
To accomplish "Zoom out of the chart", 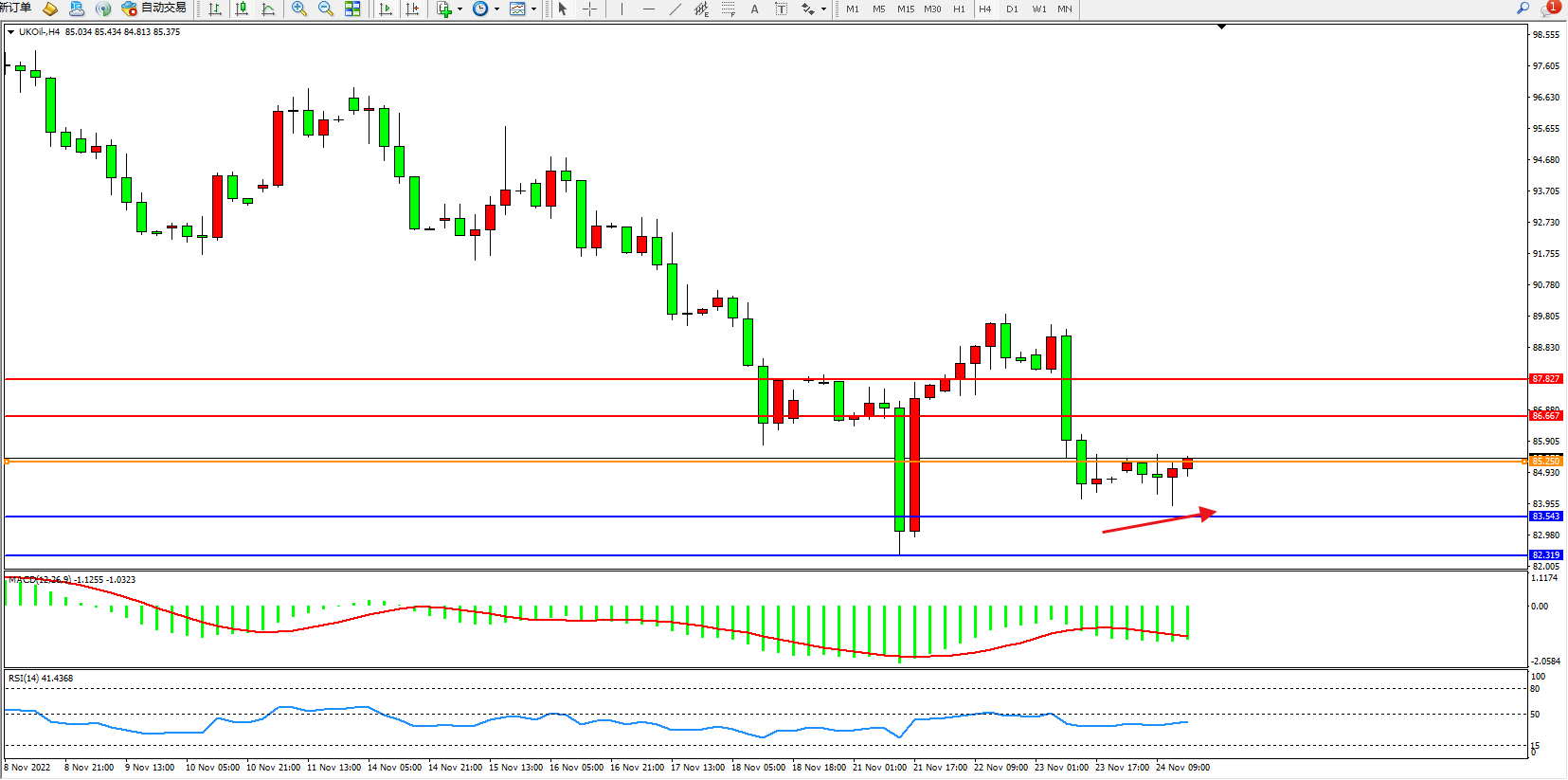I will pyautogui.click(x=326, y=9).
